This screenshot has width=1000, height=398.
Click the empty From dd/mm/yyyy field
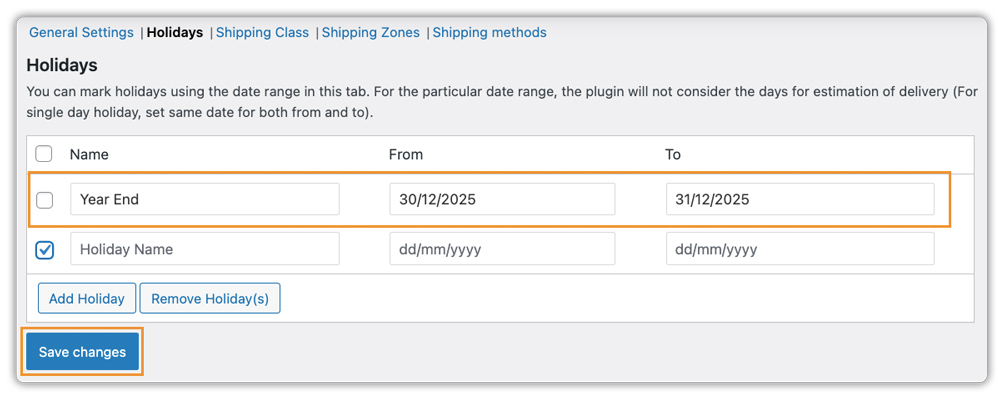pos(503,249)
